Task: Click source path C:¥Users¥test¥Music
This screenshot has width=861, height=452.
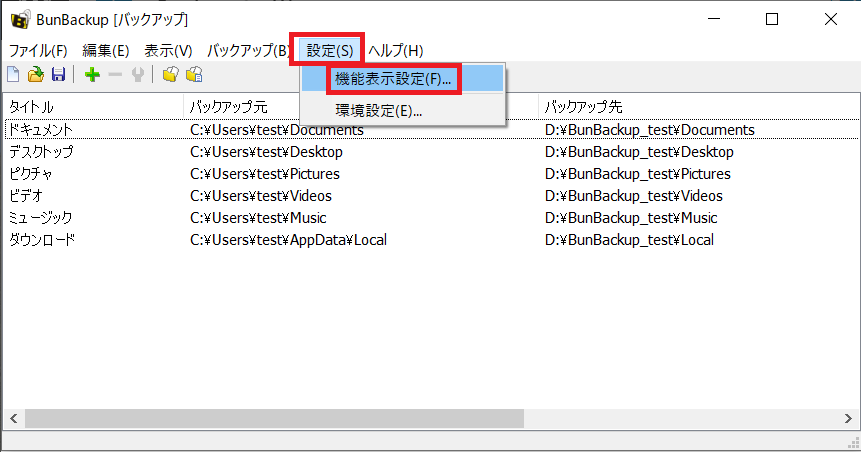Action: 258,218
